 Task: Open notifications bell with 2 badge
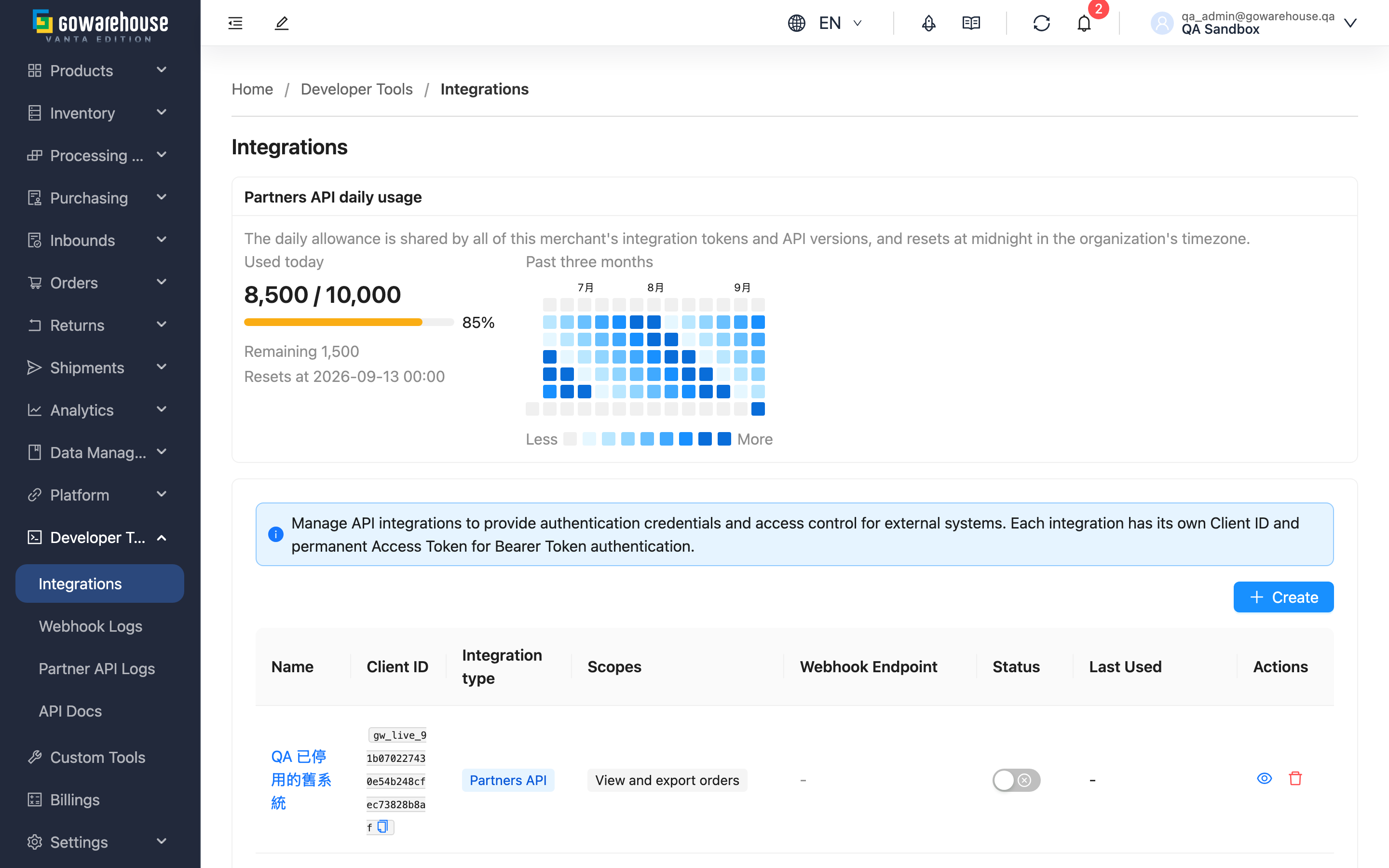coord(1084,23)
